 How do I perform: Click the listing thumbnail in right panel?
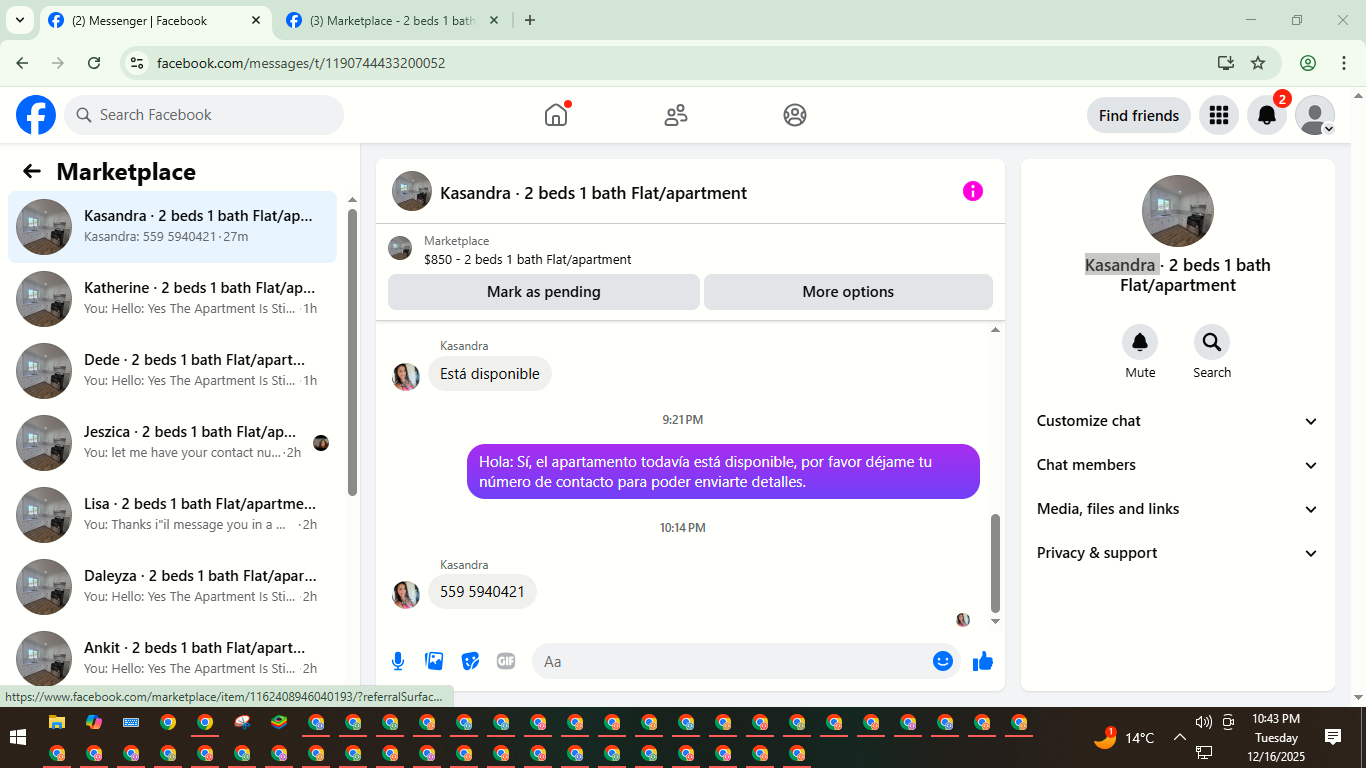point(1178,211)
